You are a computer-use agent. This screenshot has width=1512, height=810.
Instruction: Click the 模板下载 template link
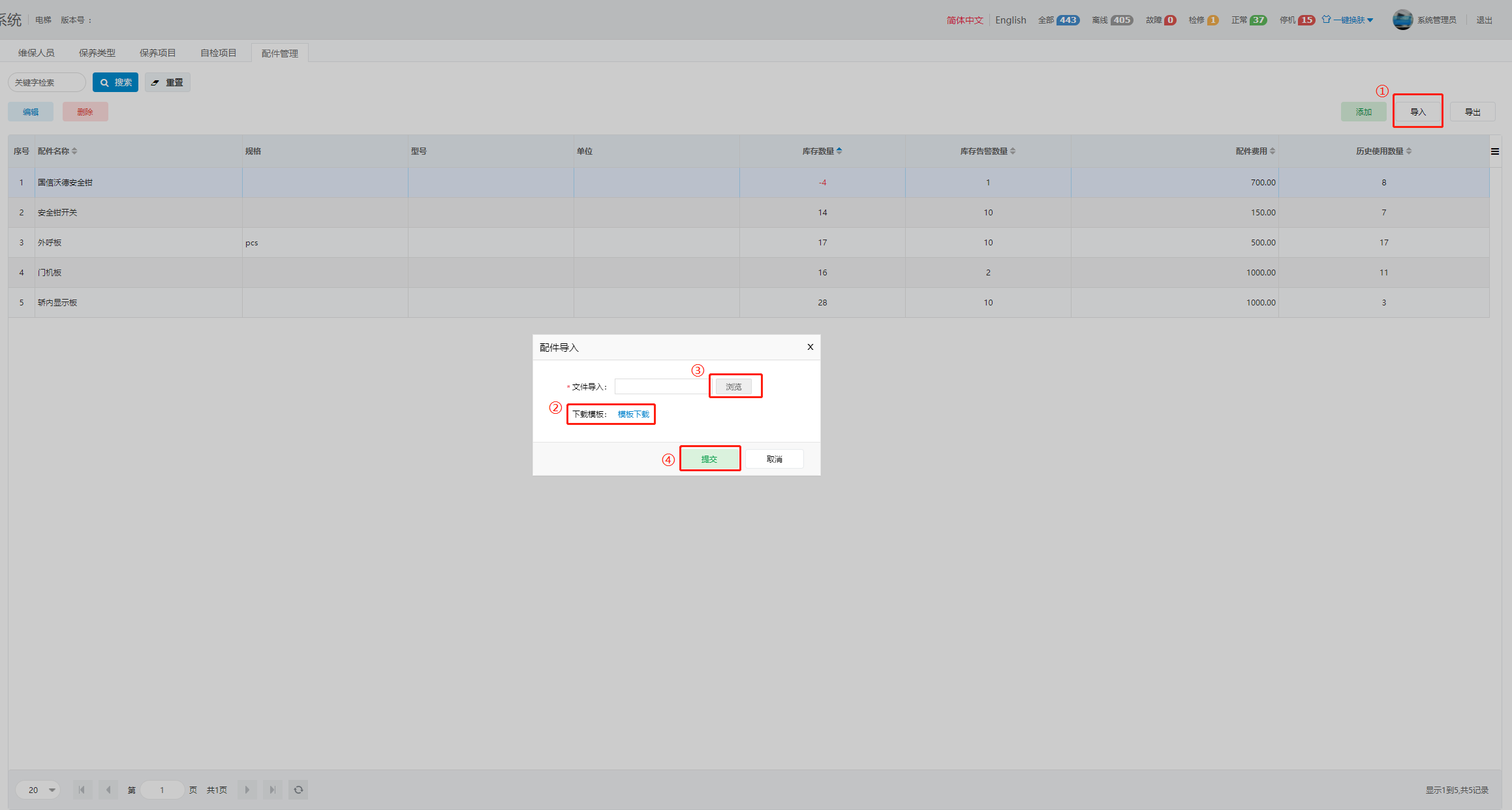click(x=633, y=414)
